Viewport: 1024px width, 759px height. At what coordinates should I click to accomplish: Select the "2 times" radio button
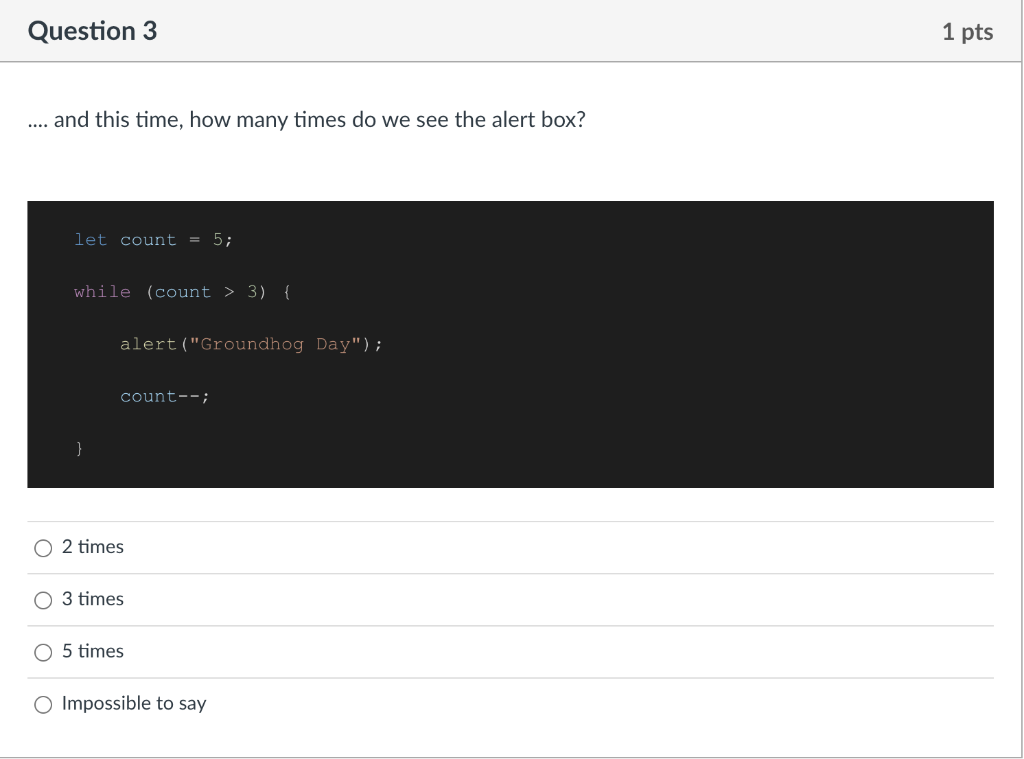click(x=44, y=548)
